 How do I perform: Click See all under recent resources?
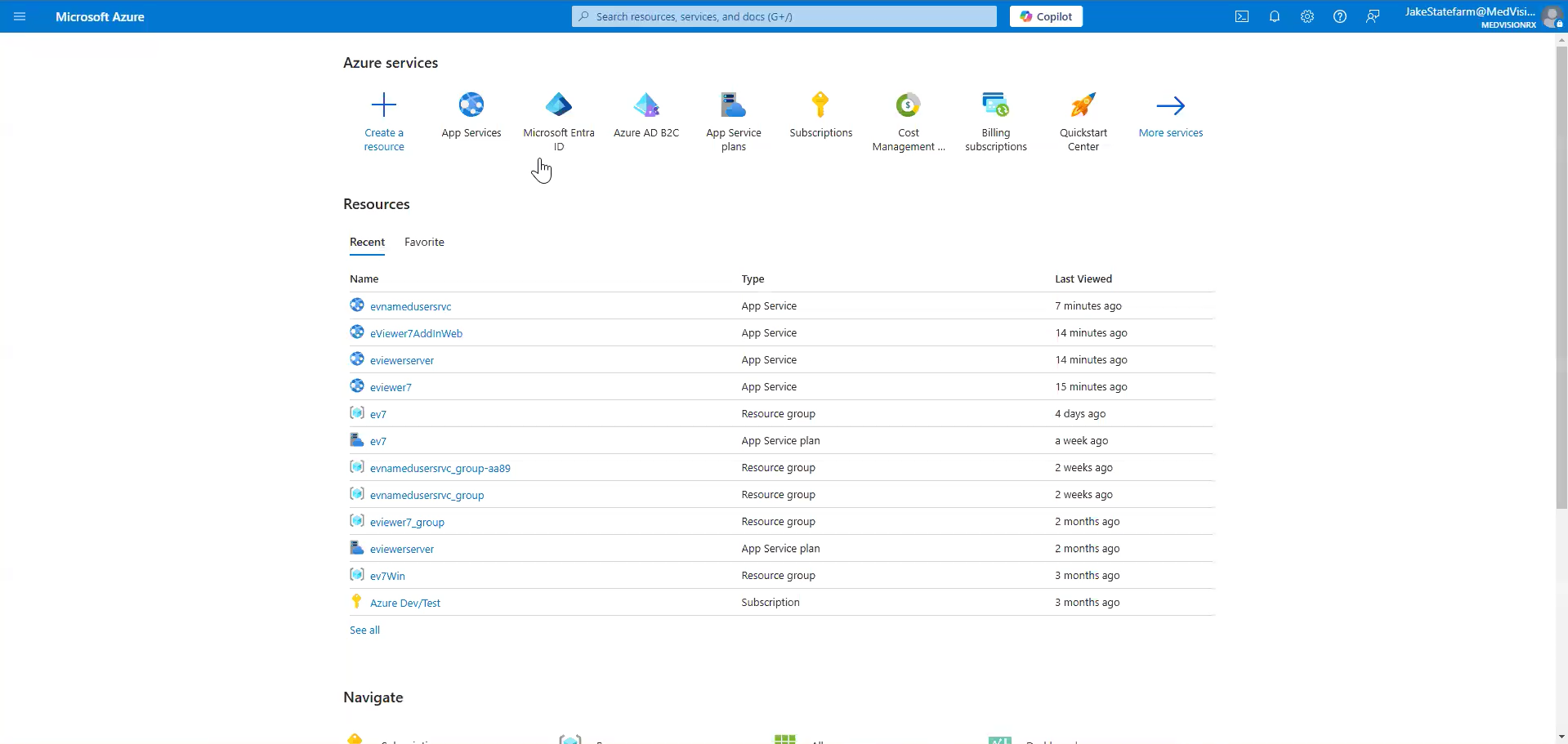[364, 630]
